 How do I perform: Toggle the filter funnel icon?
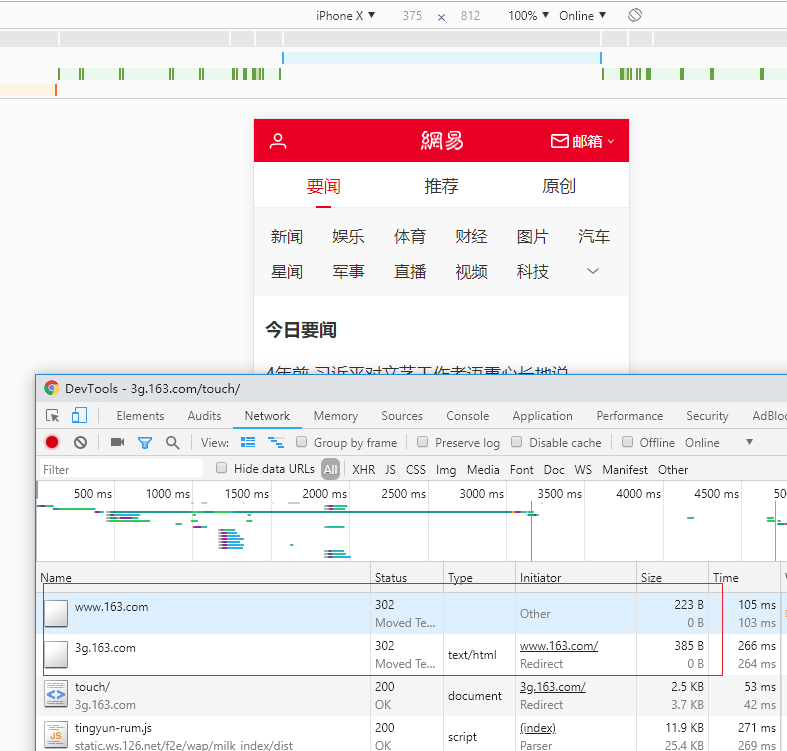[x=145, y=443]
